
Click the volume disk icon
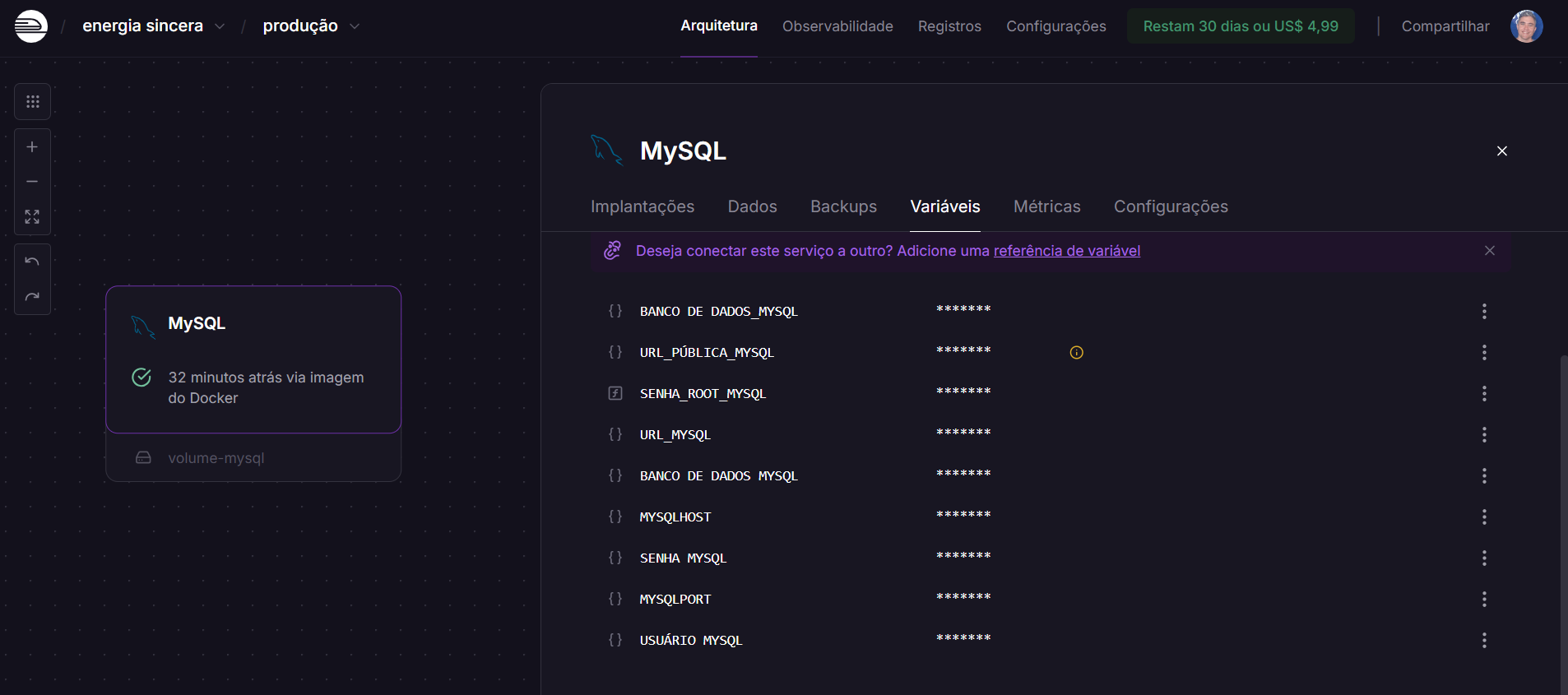click(143, 457)
